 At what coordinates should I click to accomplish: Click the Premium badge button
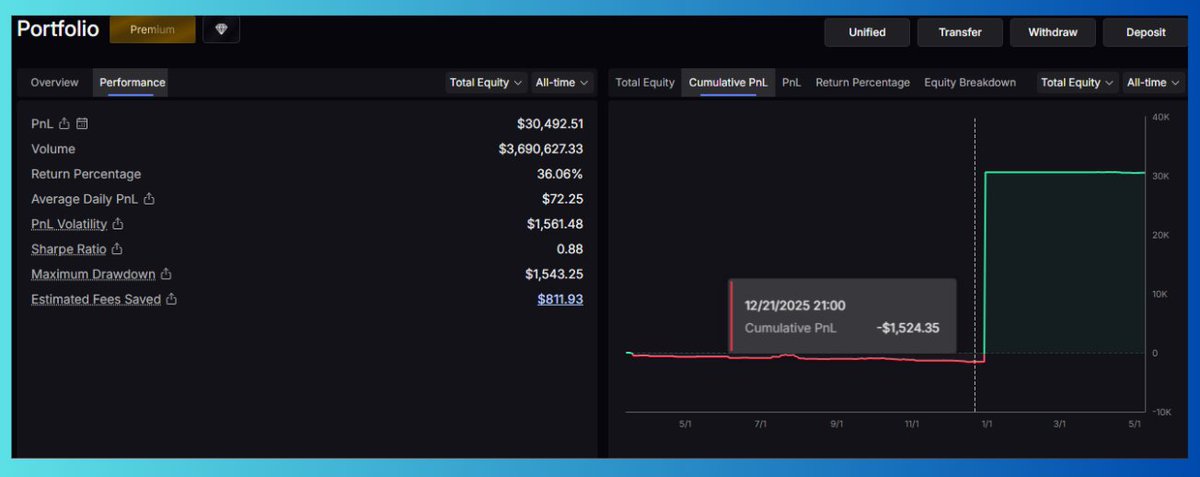point(152,30)
